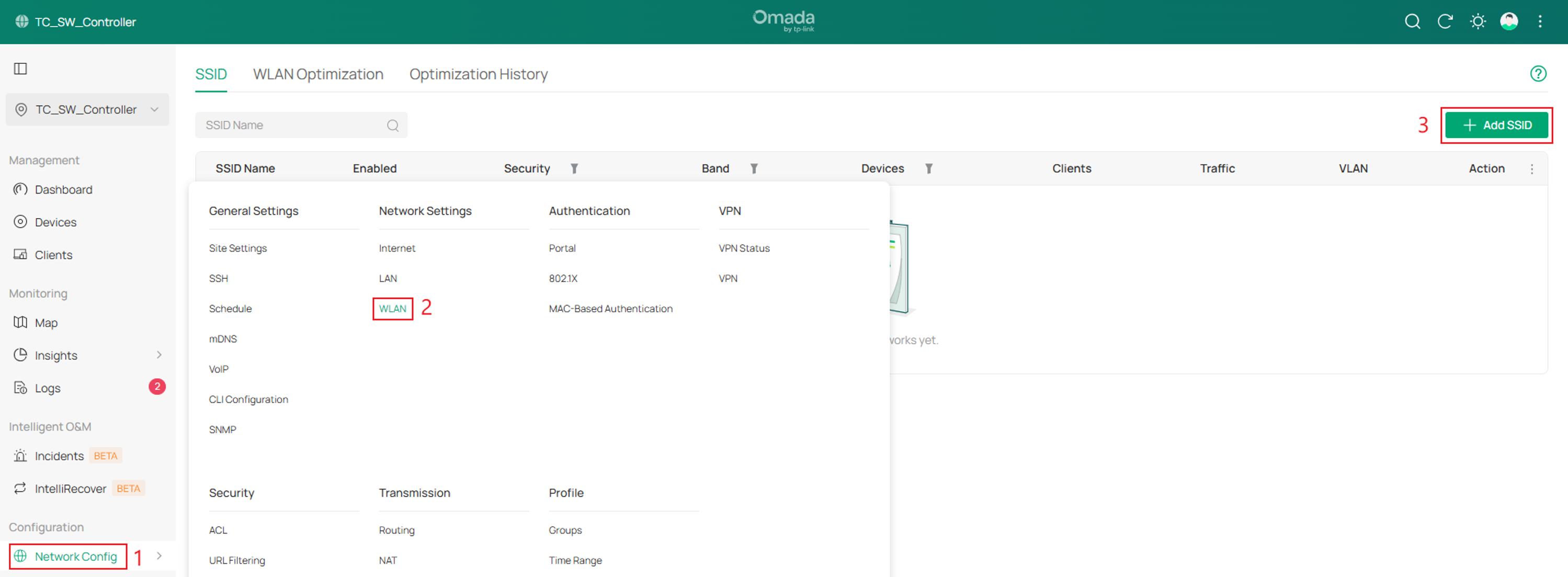Filter the Security column

(x=574, y=168)
